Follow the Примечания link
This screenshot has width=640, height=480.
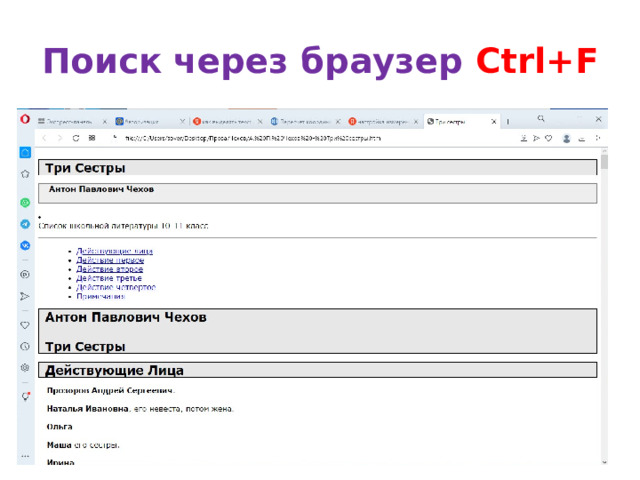click(100, 296)
